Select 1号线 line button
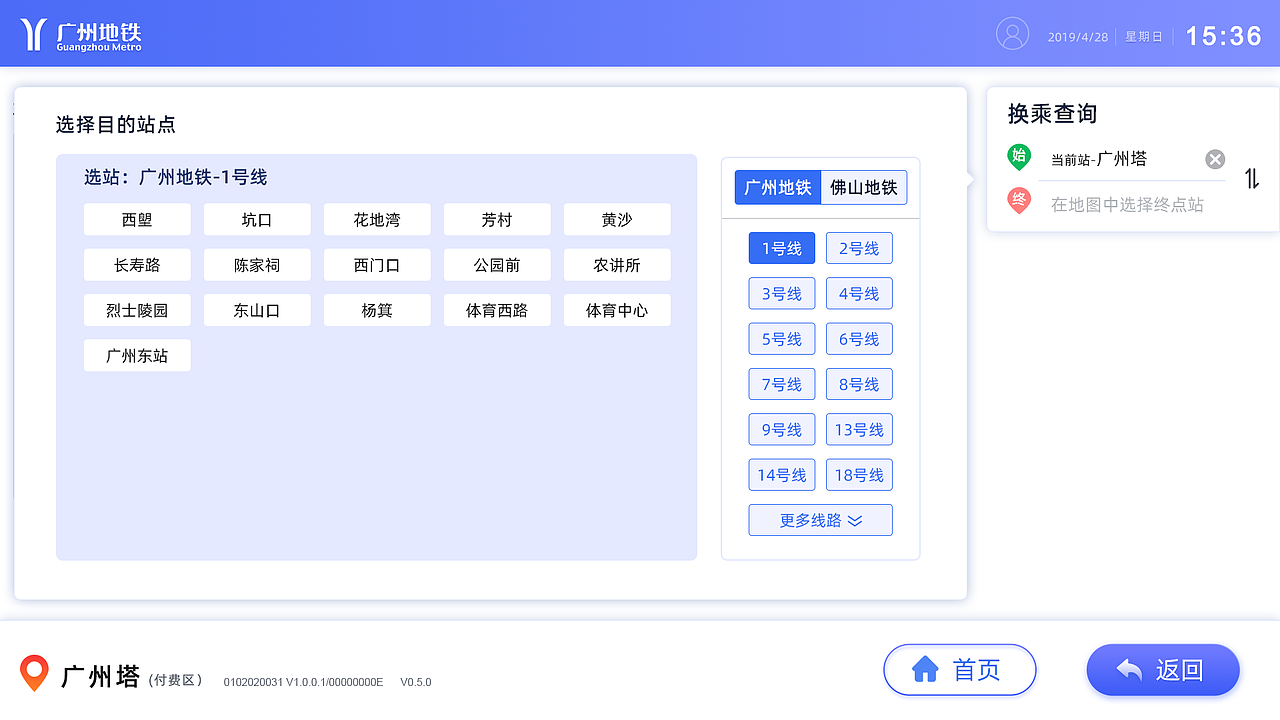Screen dimensions: 1280x720 point(782,248)
